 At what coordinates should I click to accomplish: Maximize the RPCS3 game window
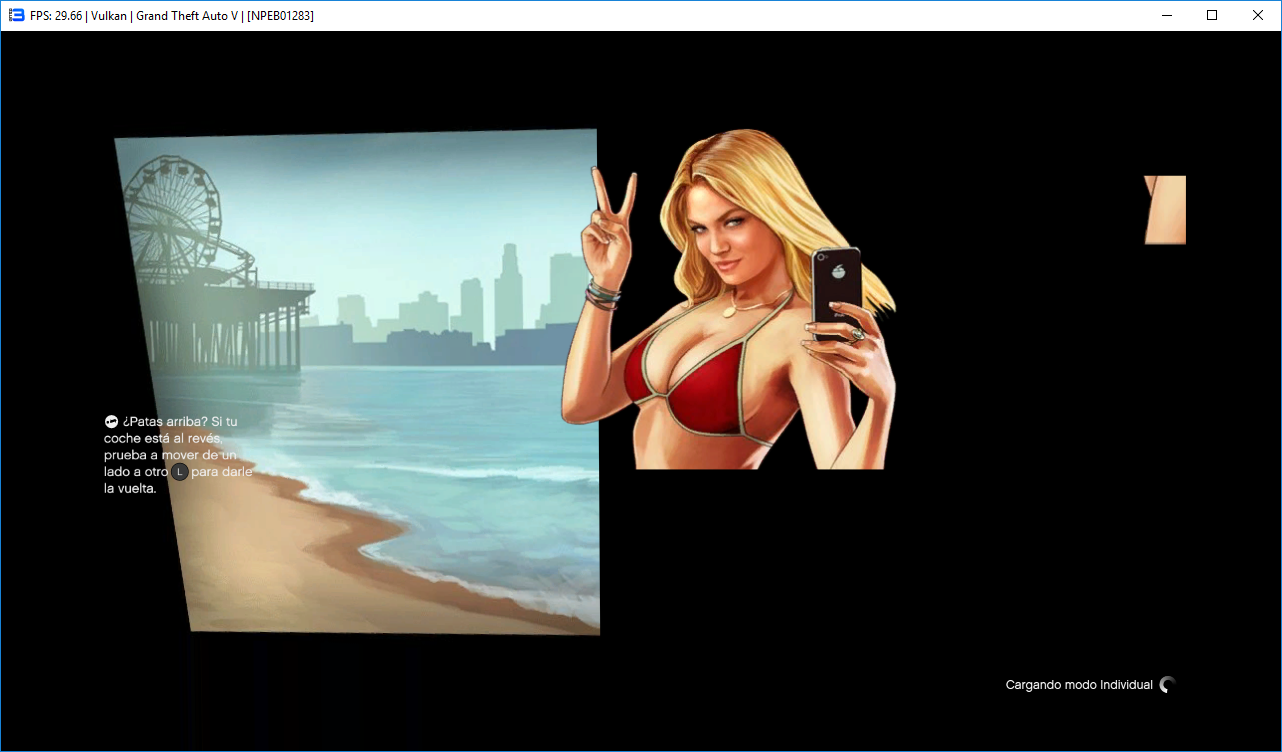(x=1212, y=15)
